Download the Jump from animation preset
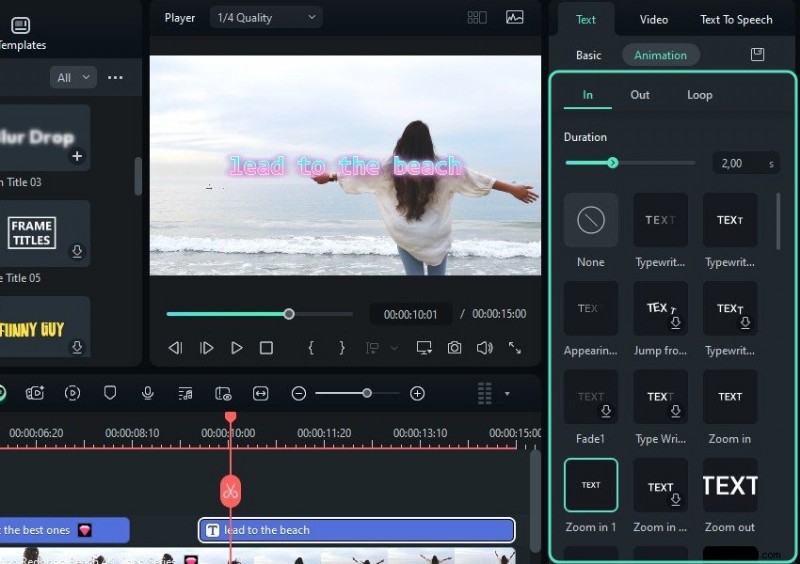The width and height of the screenshot is (800, 564). pos(676,323)
